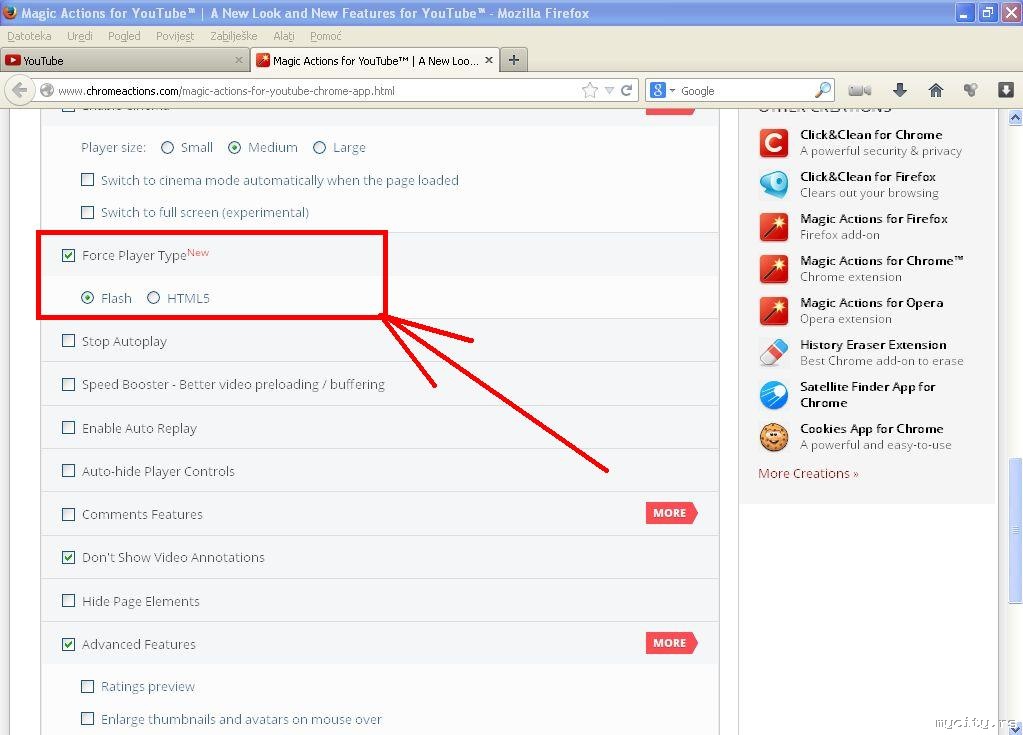Close the YouTube tab
1023x735 pixels.
[239, 60]
